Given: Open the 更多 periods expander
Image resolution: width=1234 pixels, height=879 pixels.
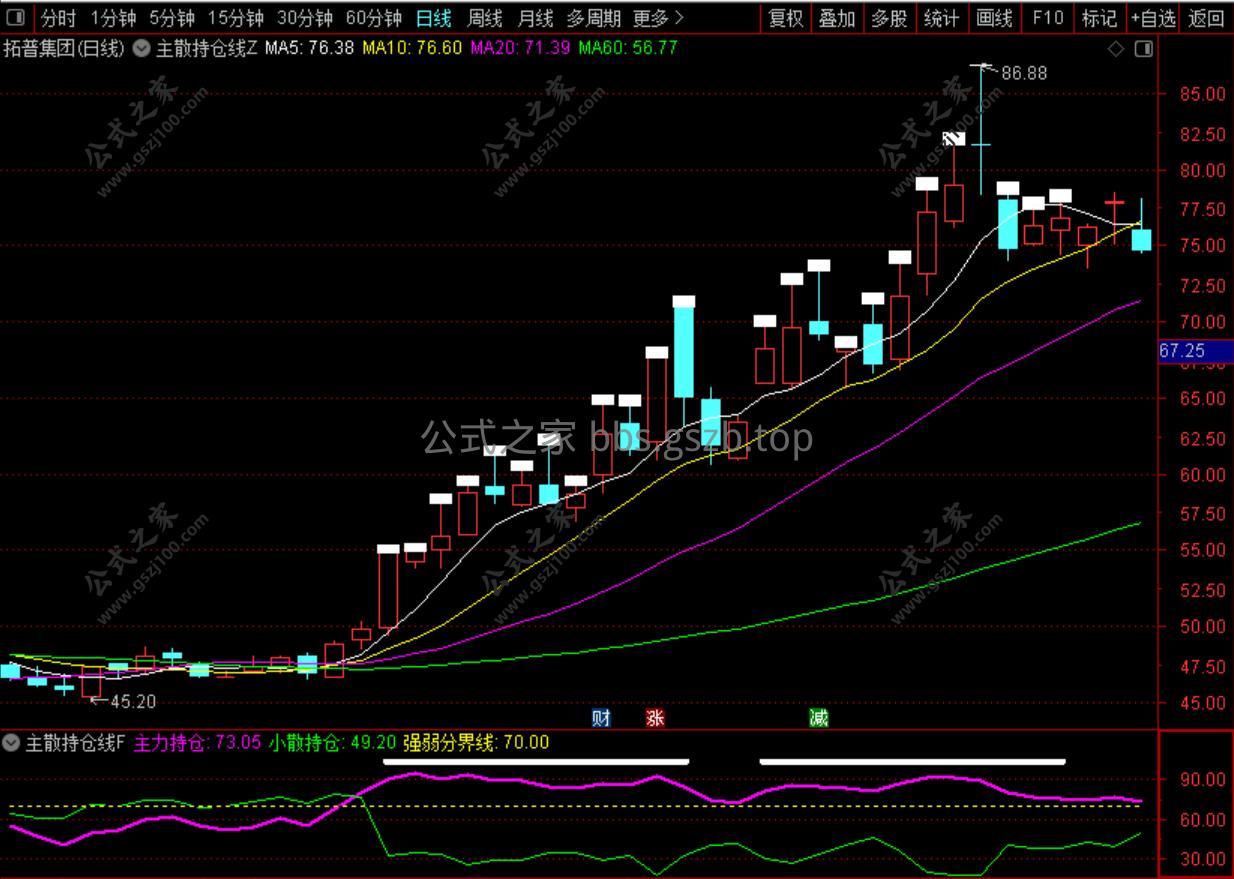Looking at the screenshot, I should coord(659,18).
